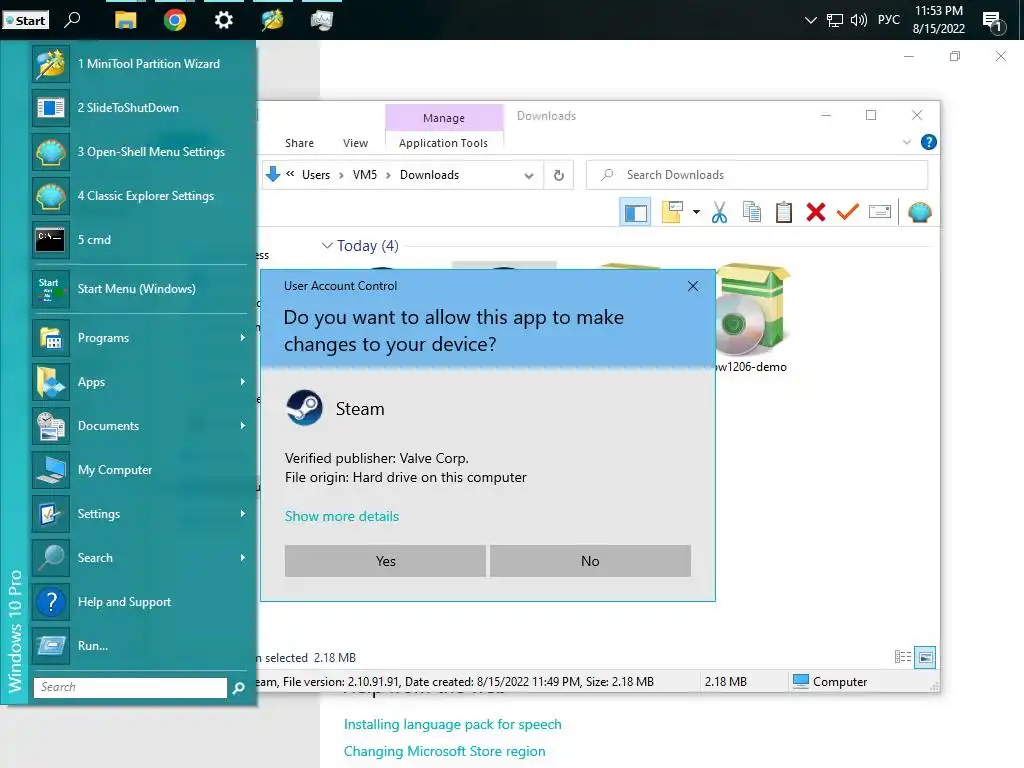
Task: Open Application Tools tab
Action: [x=443, y=143]
